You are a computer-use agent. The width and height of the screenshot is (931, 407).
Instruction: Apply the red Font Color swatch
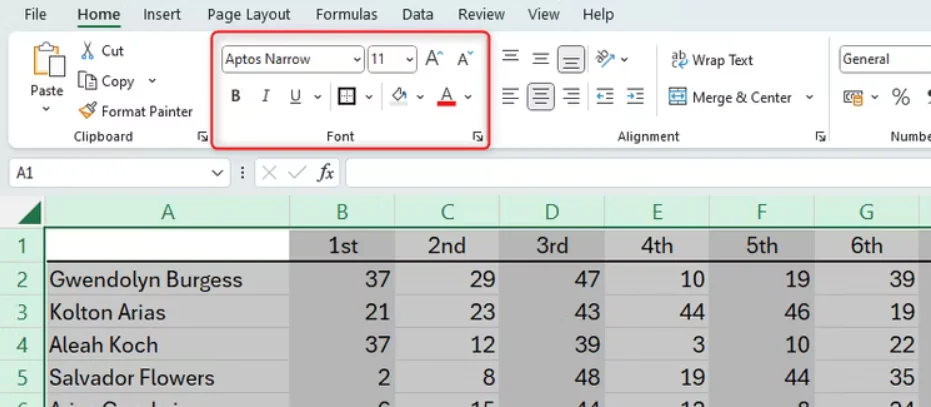[446, 97]
